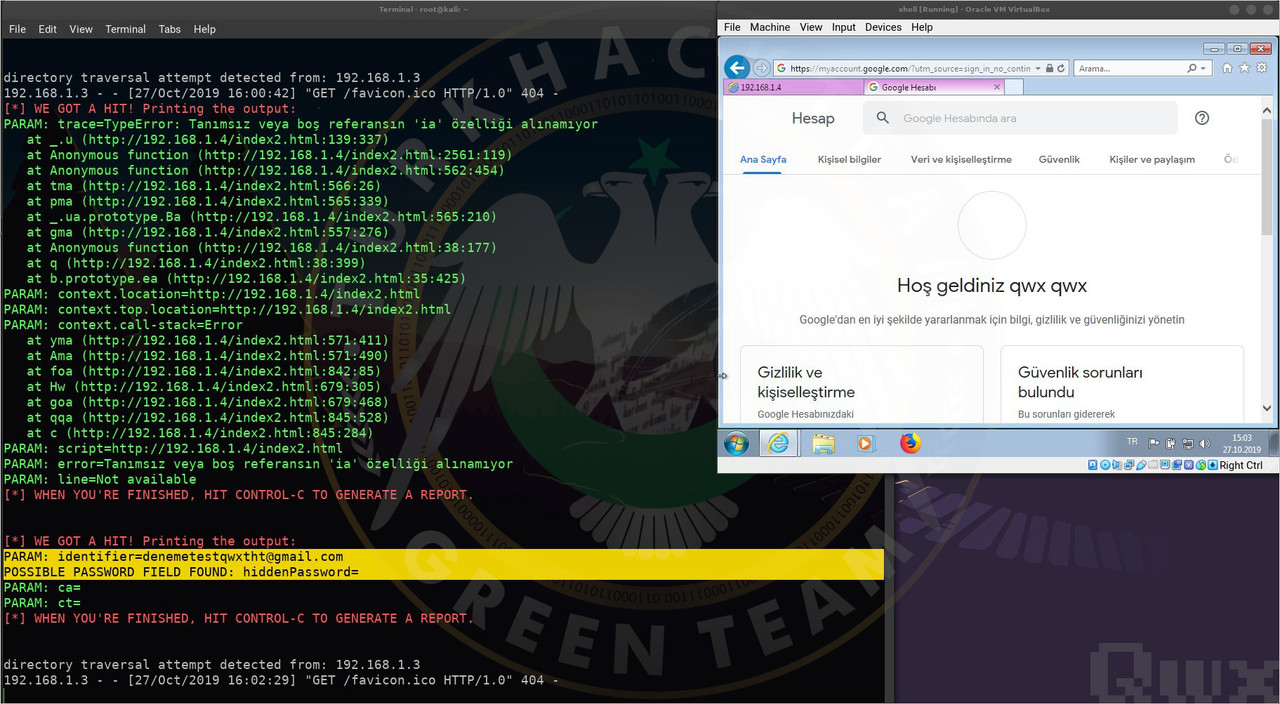Close the Google Hesabı tab

(x=997, y=87)
